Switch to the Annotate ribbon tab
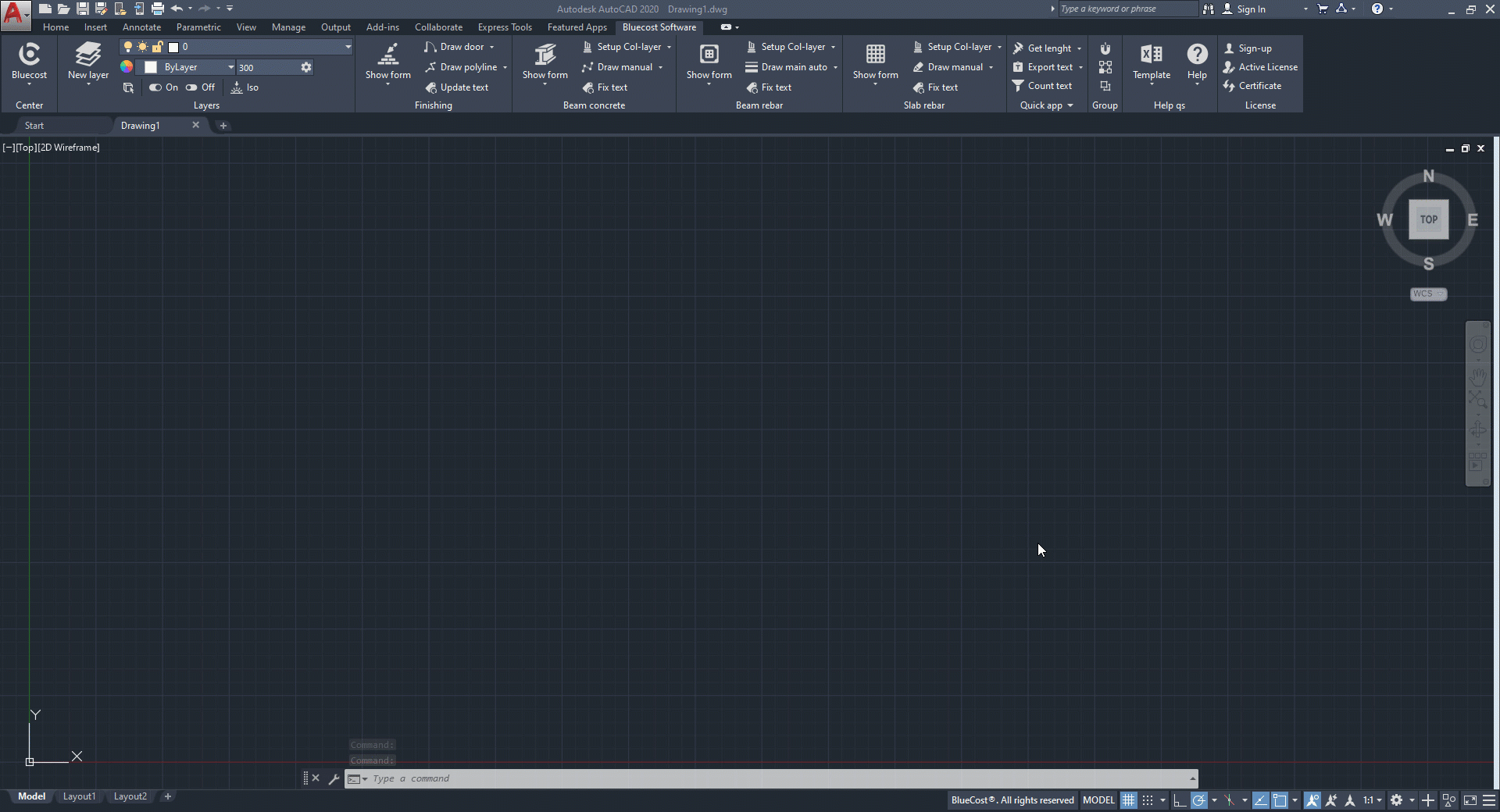The height and width of the screenshot is (812, 1500). tap(141, 27)
